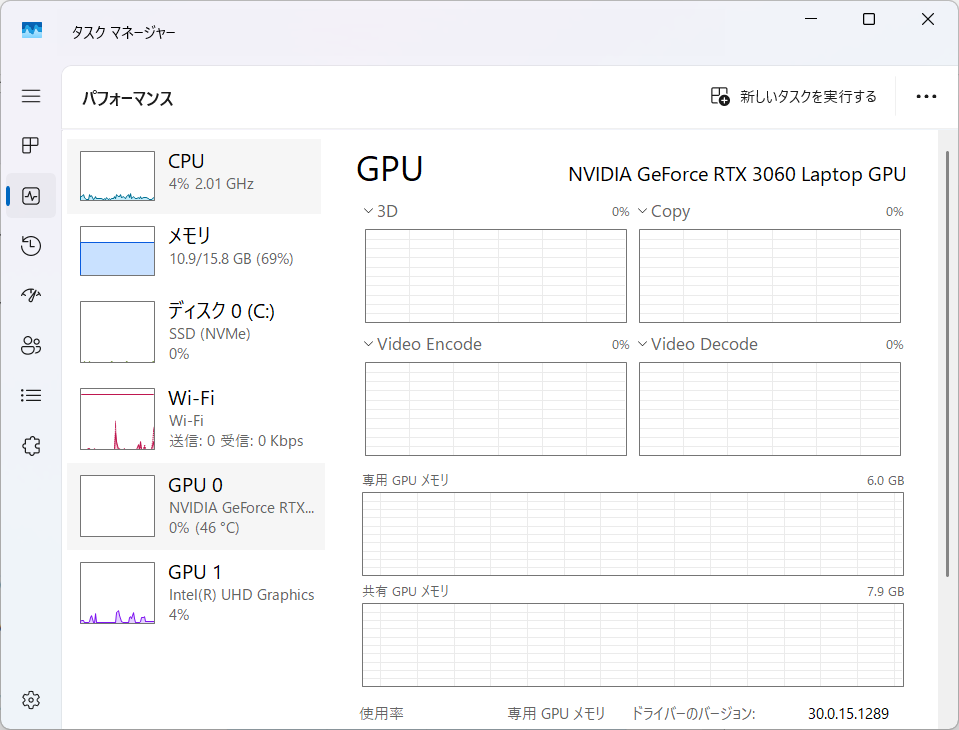Select the Wi-Fi graph item

click(x=194, y=419)
